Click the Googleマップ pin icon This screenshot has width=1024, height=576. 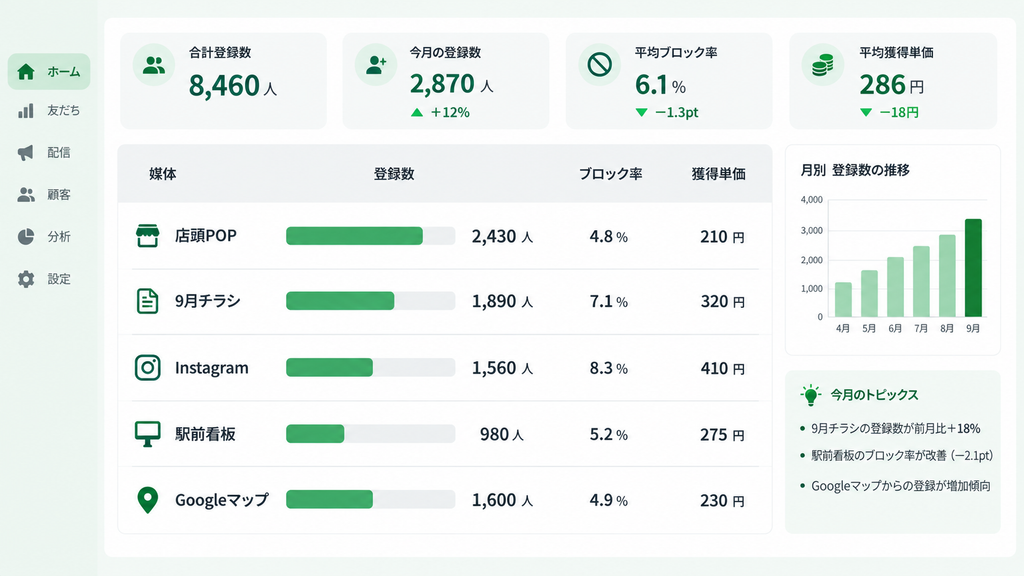click(148, 500)
